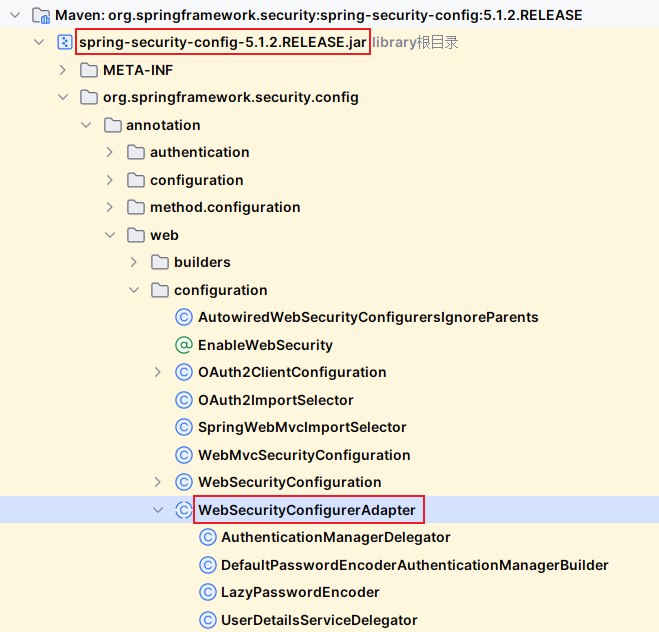Click the class icon of AuthenticationManagerDelegator
The height and width of the screenshot is (632, 659).
[x=208, y=537]
